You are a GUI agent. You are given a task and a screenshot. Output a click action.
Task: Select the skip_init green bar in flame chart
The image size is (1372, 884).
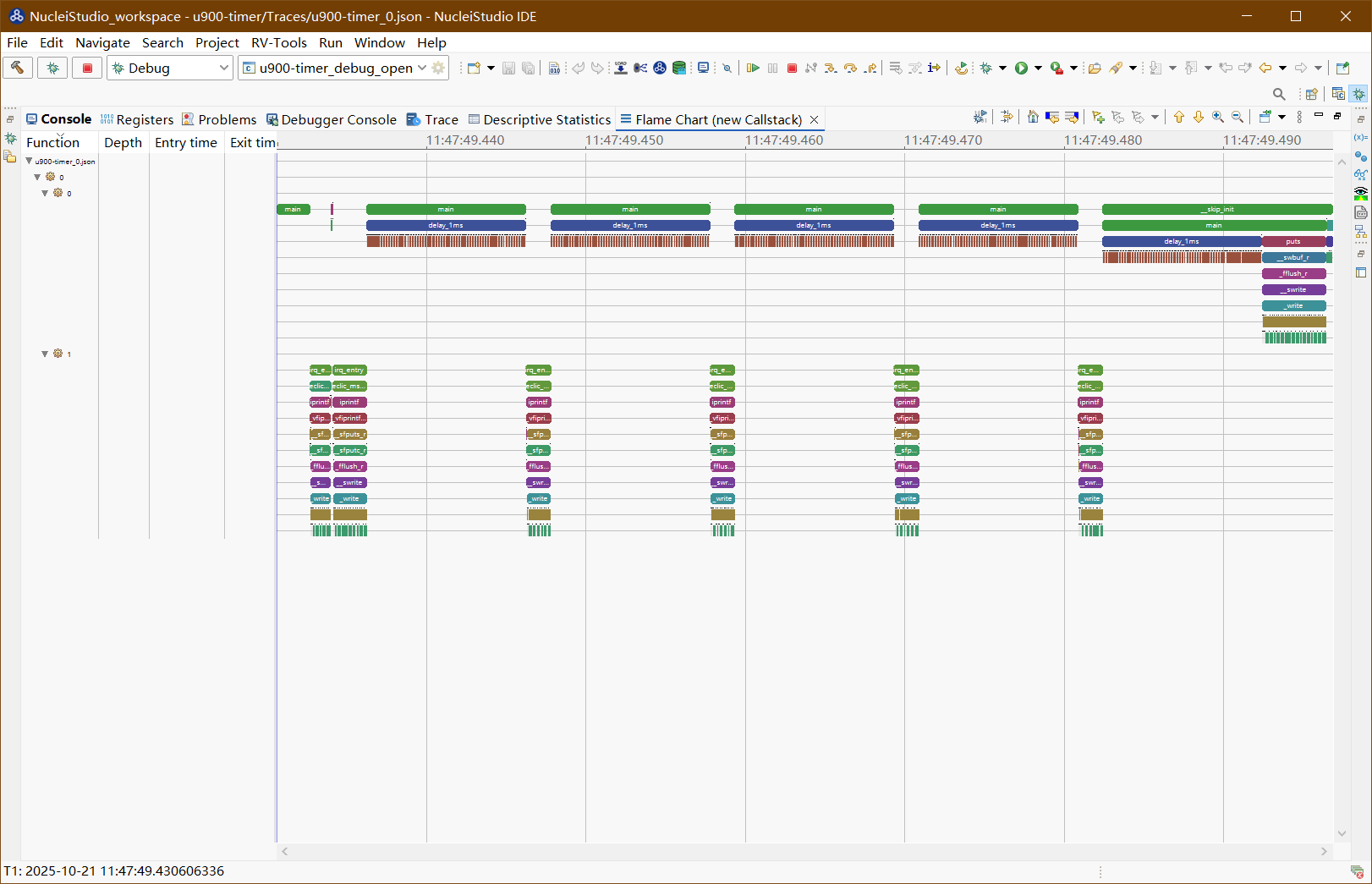pyautogui.click(x=1216, y=209)
